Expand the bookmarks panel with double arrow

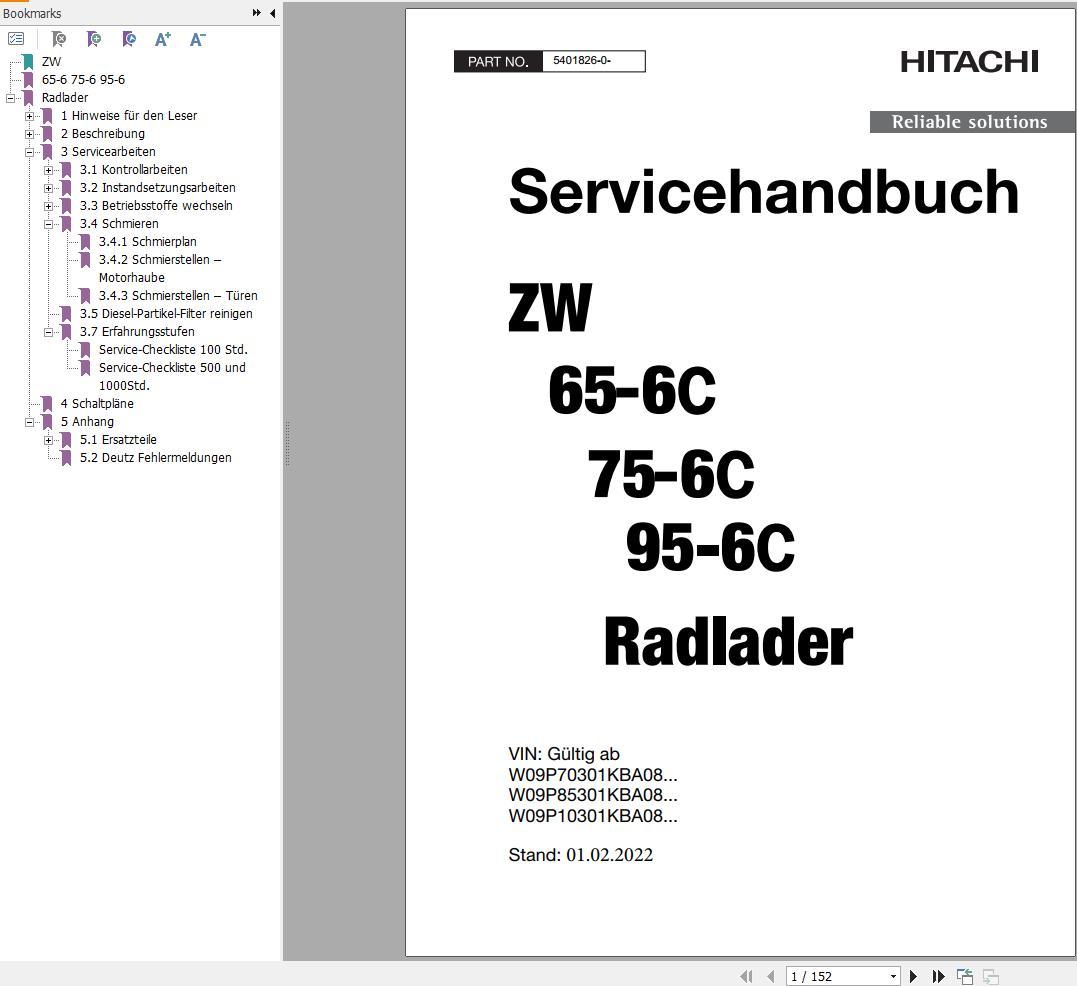pyautogui.click(x=257, y=13)
